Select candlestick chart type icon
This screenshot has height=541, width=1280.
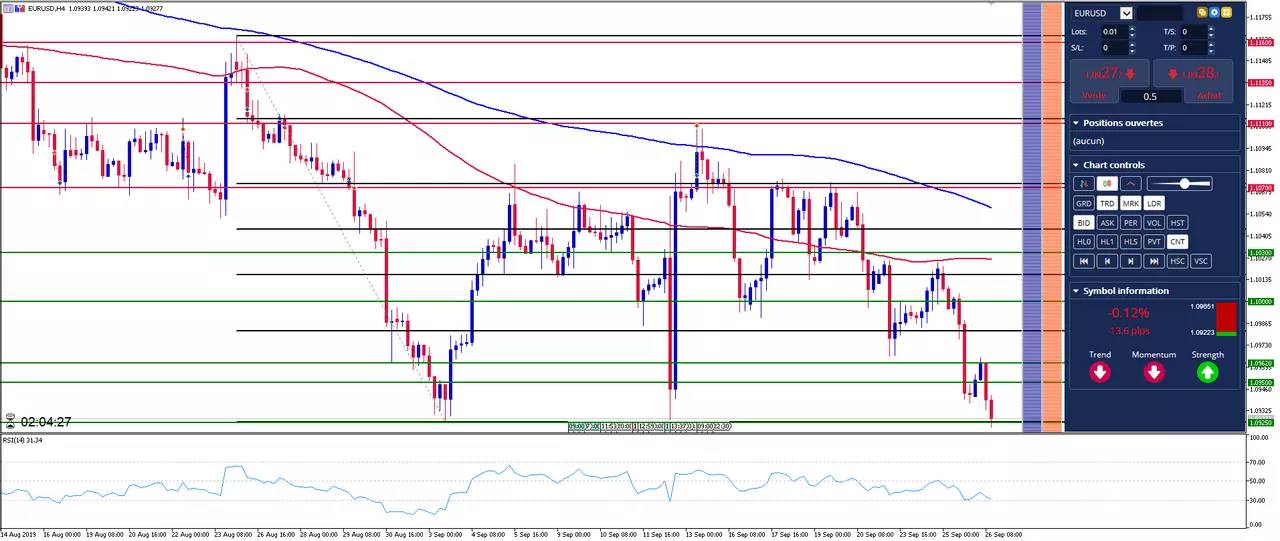[x=1107, y=183]
